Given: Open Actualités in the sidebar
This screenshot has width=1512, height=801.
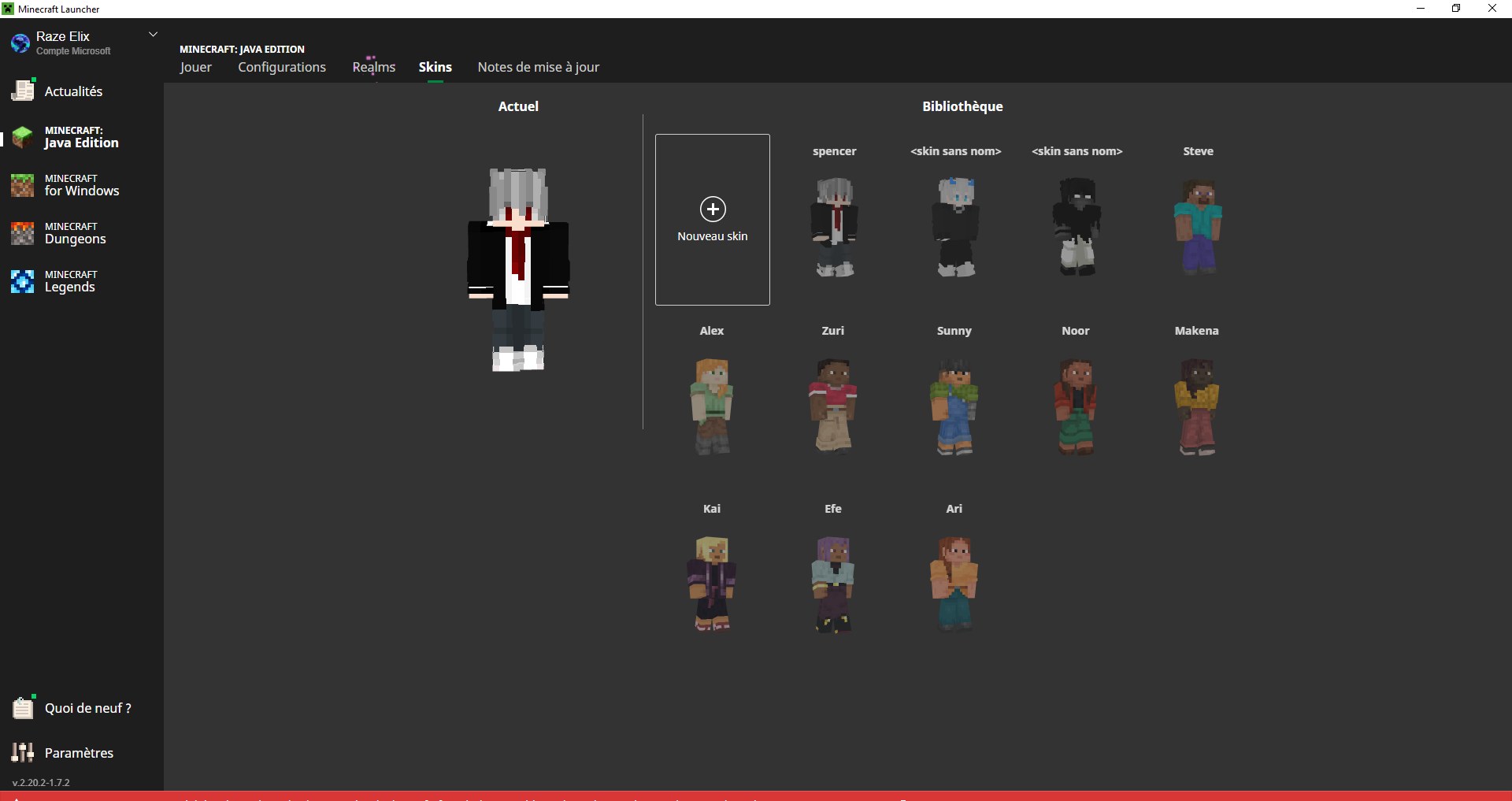Looking at the screenshot, I should (x=73, y=91).
